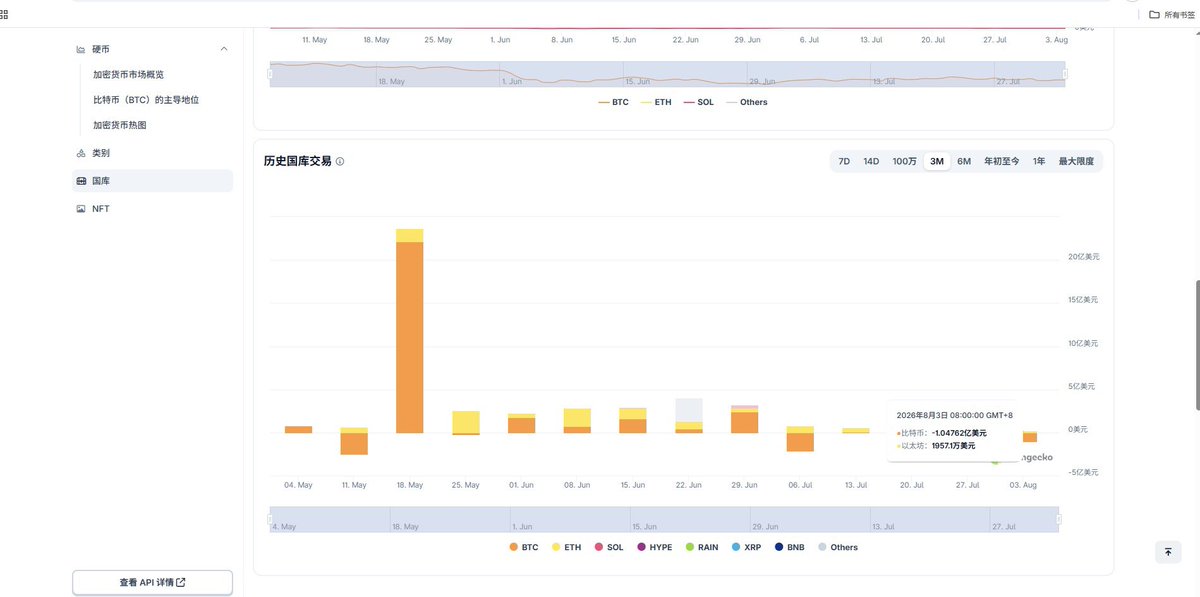Click the 04. May axis date label
The image size is (1200, 597).
pos(298,485)
